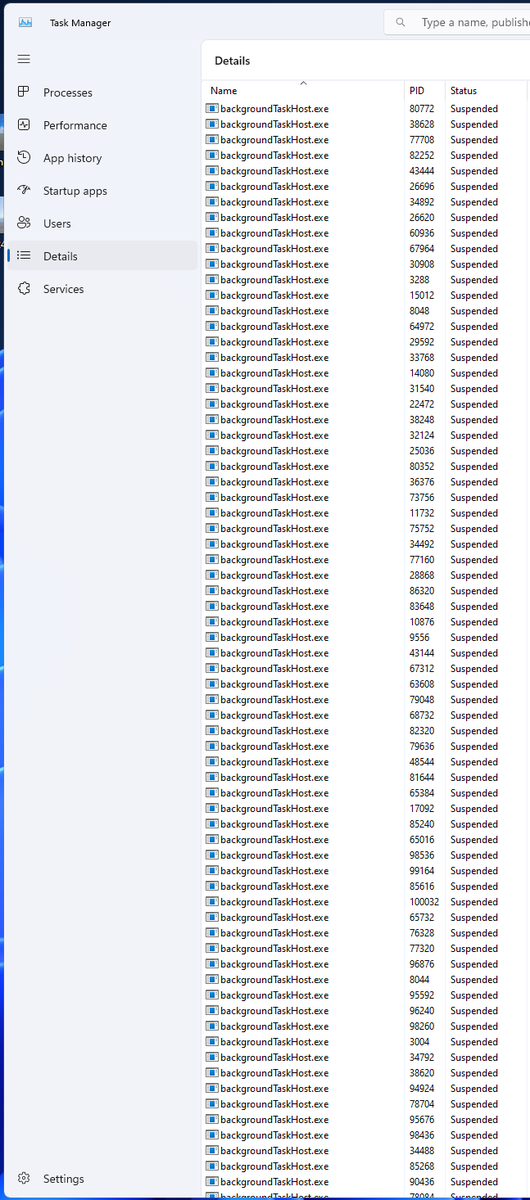Click the Startup apps icon
Viewport: 530px width, 1200px height.
(24, 190)
